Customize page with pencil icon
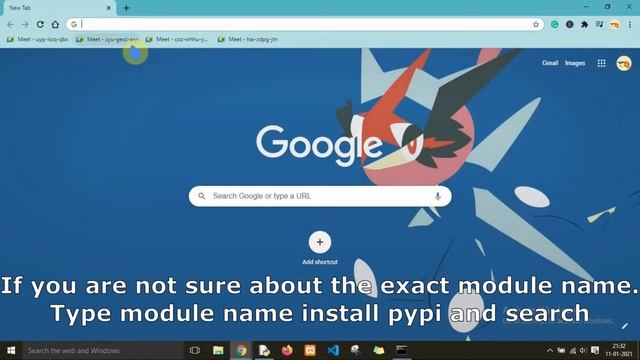Viewport: 640px width, 360px height. pos(625,326)
